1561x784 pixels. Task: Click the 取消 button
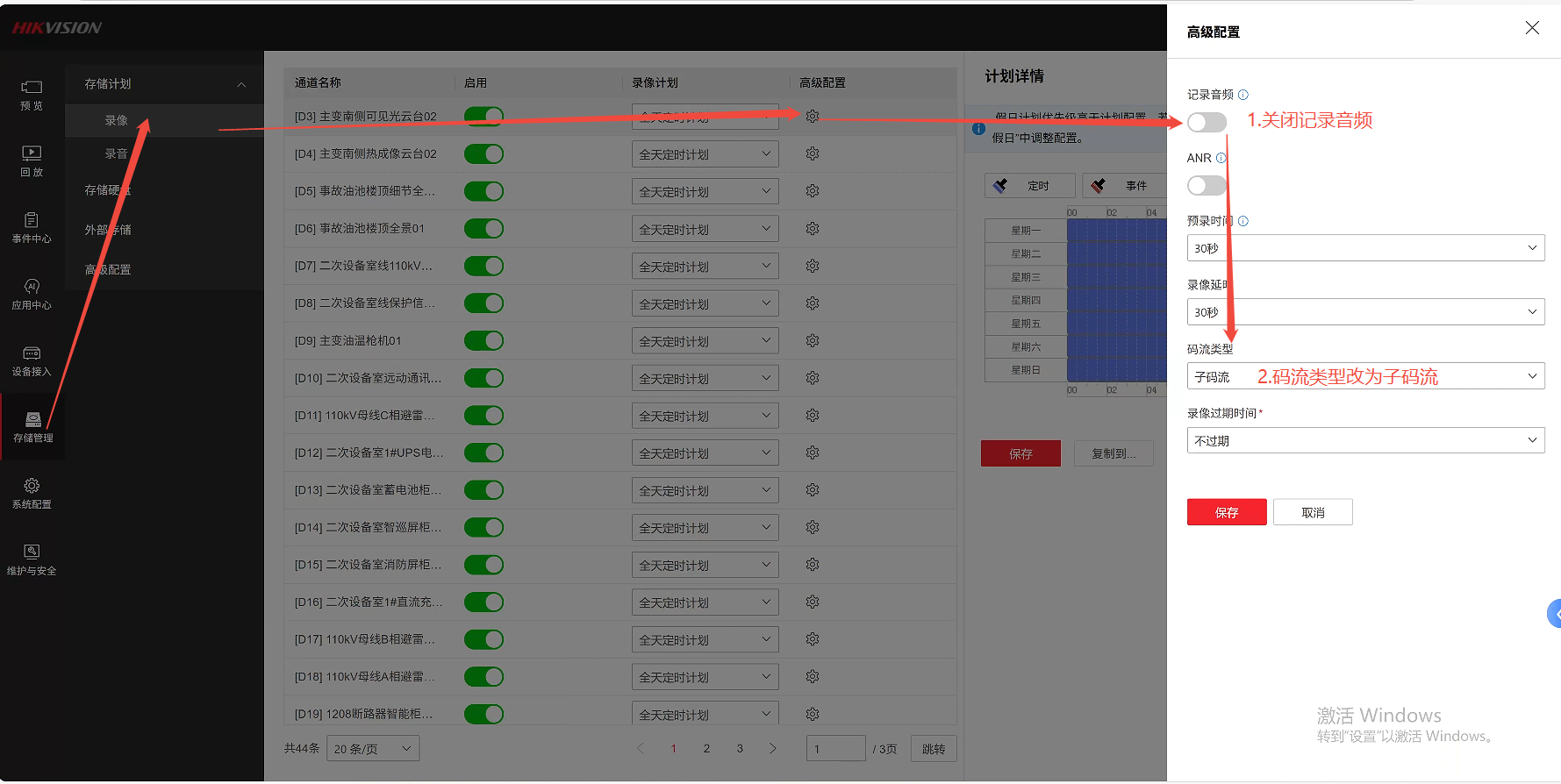tap(1313, 512)
